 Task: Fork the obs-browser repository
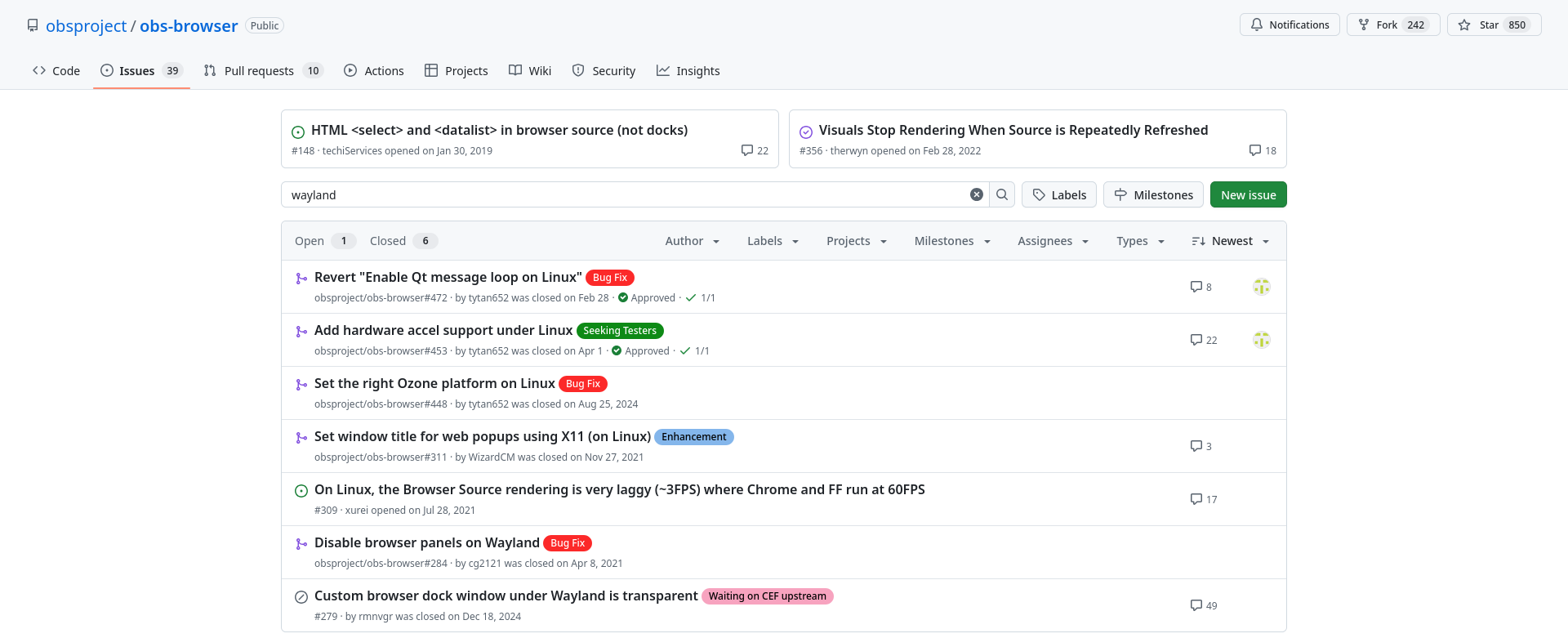(x=1392, y=25)
